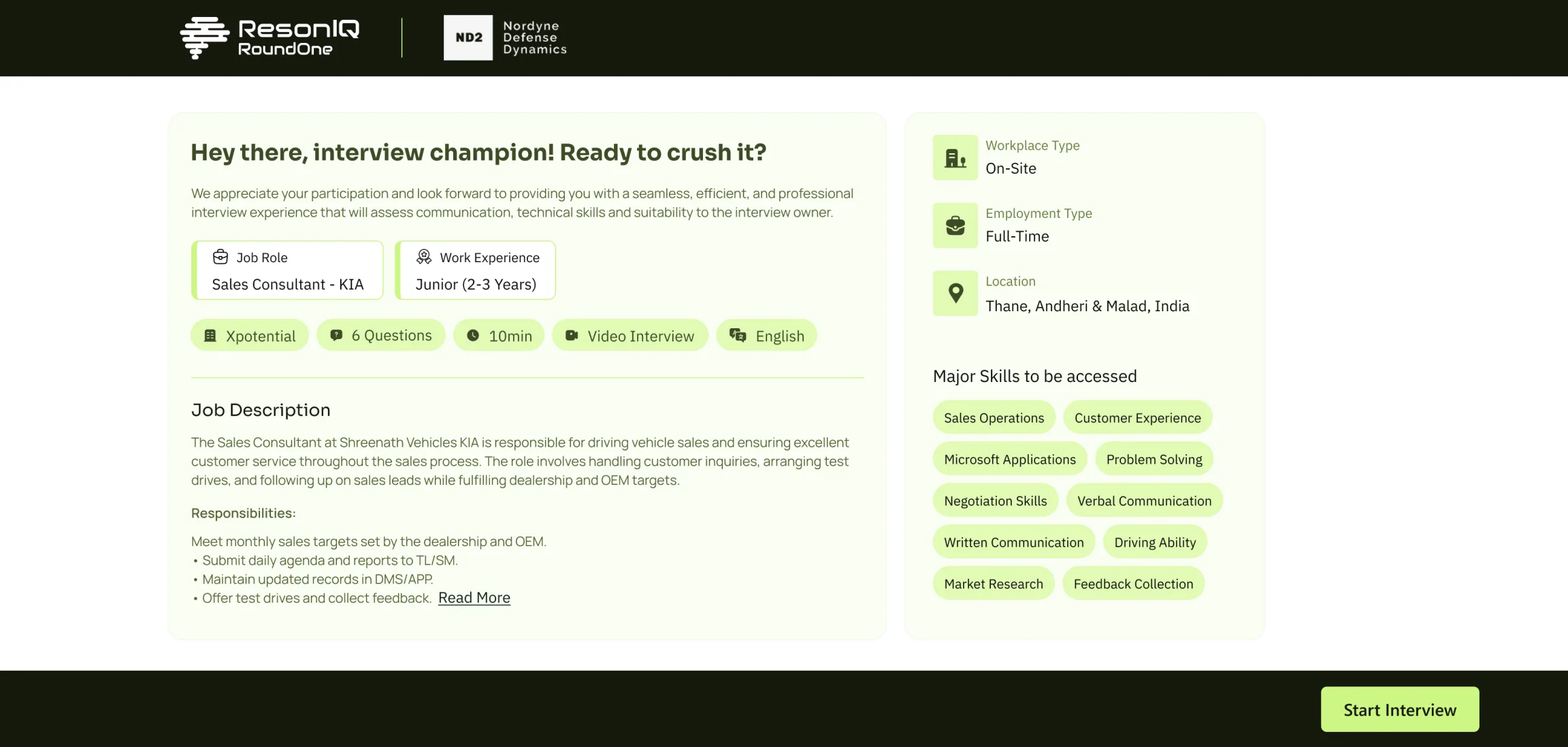This screenshot has height=747, width=1568.
Task: Click the Verbal Communication tag
Action: [x=1145, y=500]
